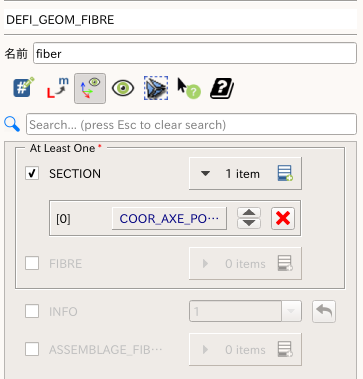Viewport: 363px width, 379px height.
Task: Enable the INFO checkbox
Action: pos(32,311)
